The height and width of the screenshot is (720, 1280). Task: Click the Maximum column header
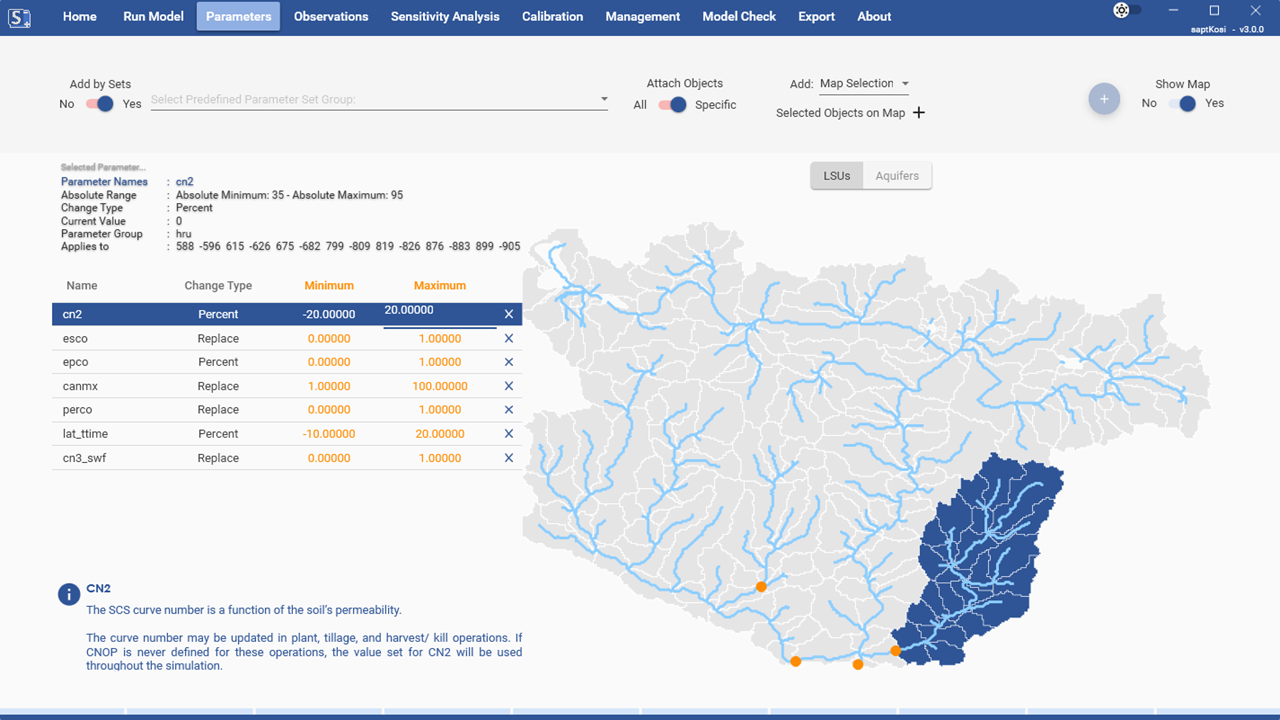click(440, 286)
